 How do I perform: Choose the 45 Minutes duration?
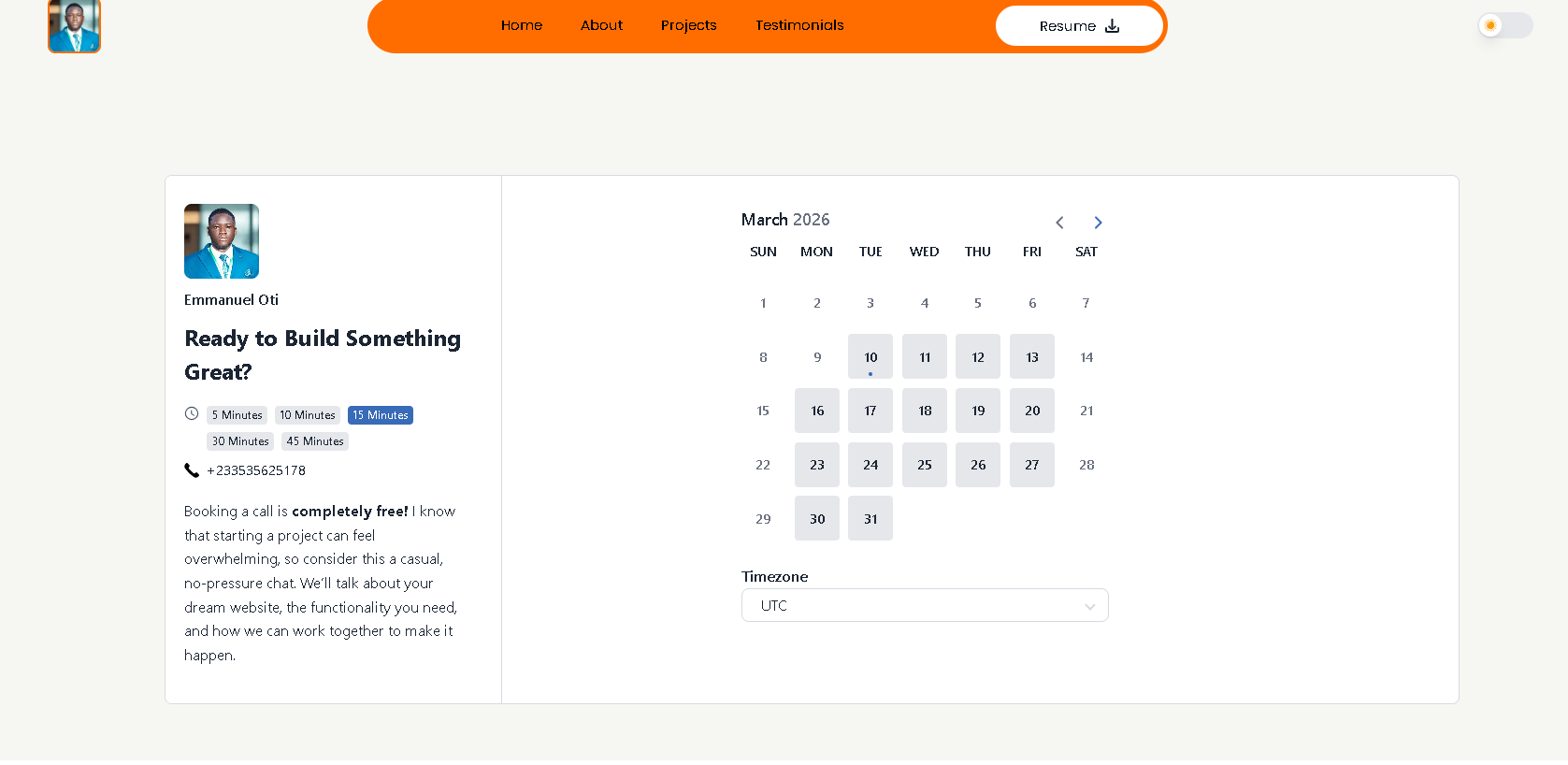pyautogui.click(x=315, y=441)
